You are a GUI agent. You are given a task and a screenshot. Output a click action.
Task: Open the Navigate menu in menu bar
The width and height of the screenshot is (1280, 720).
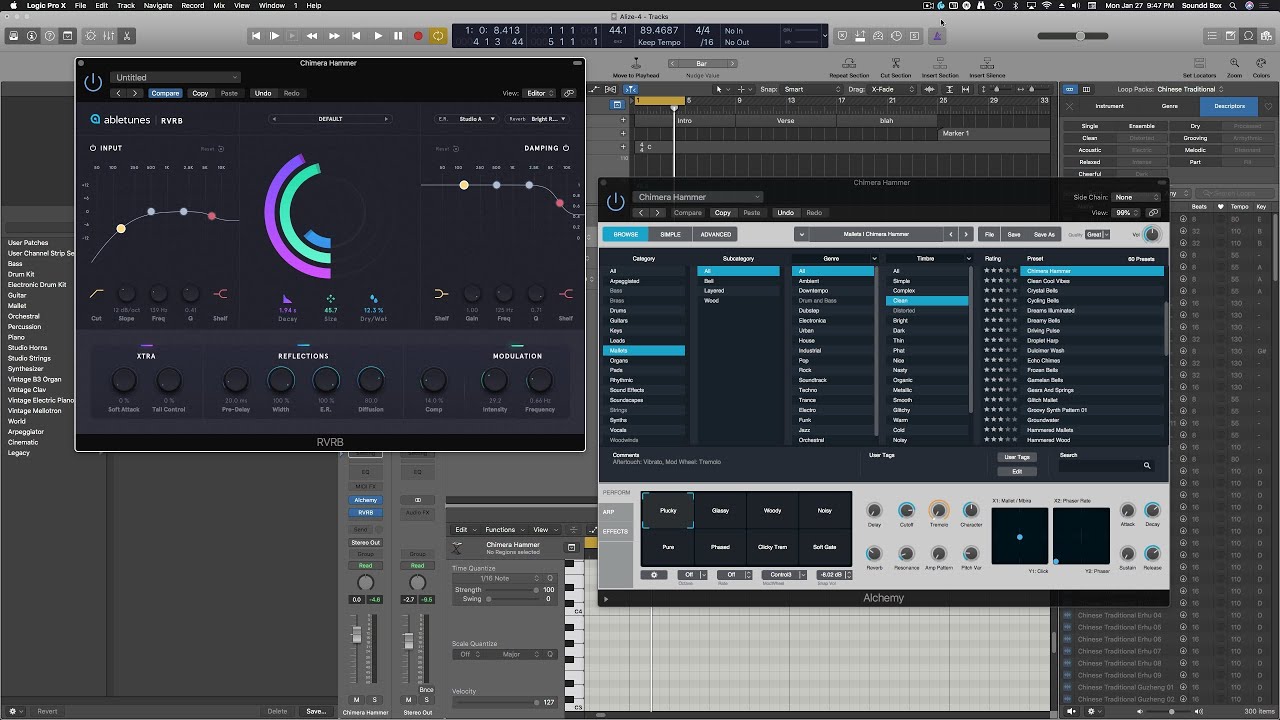pos(158,5)
